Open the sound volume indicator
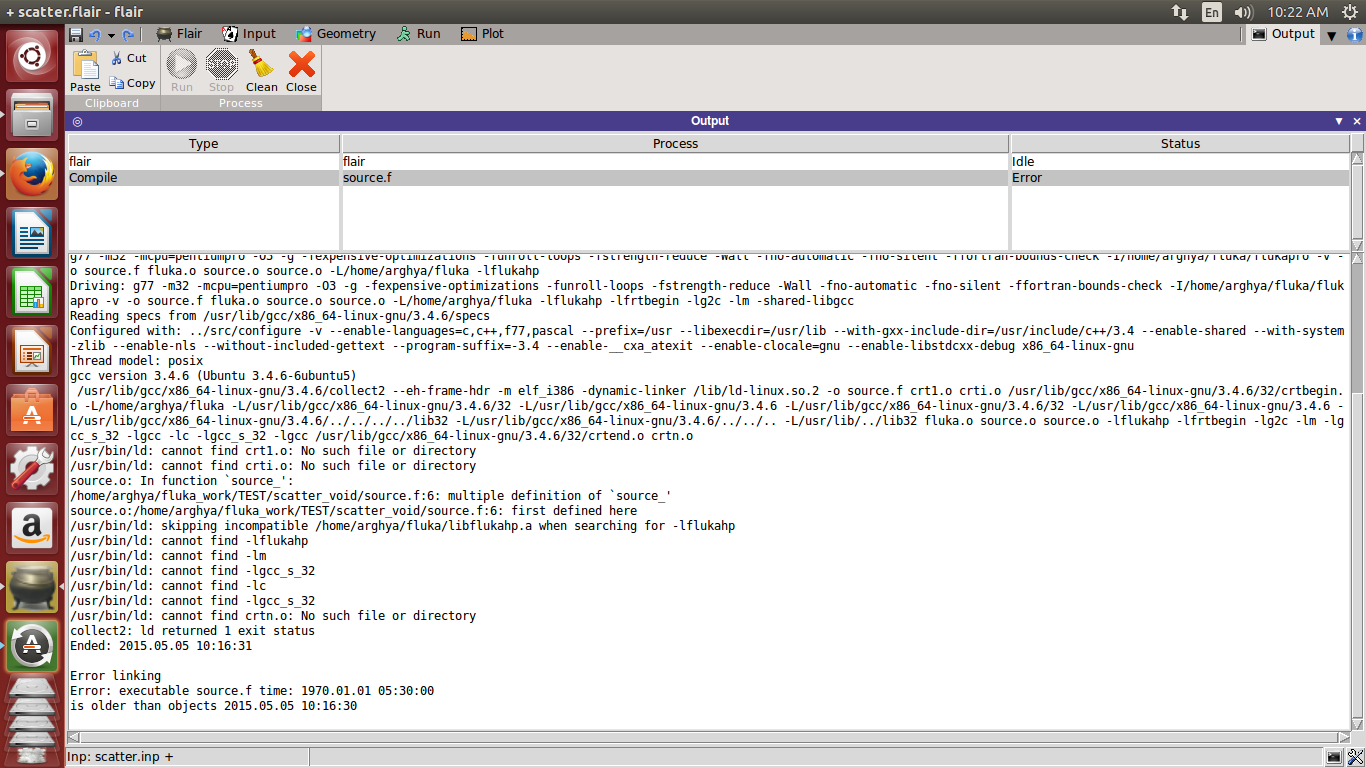The height and width of the screenshot is (768, 1366). pos(1244,12)
